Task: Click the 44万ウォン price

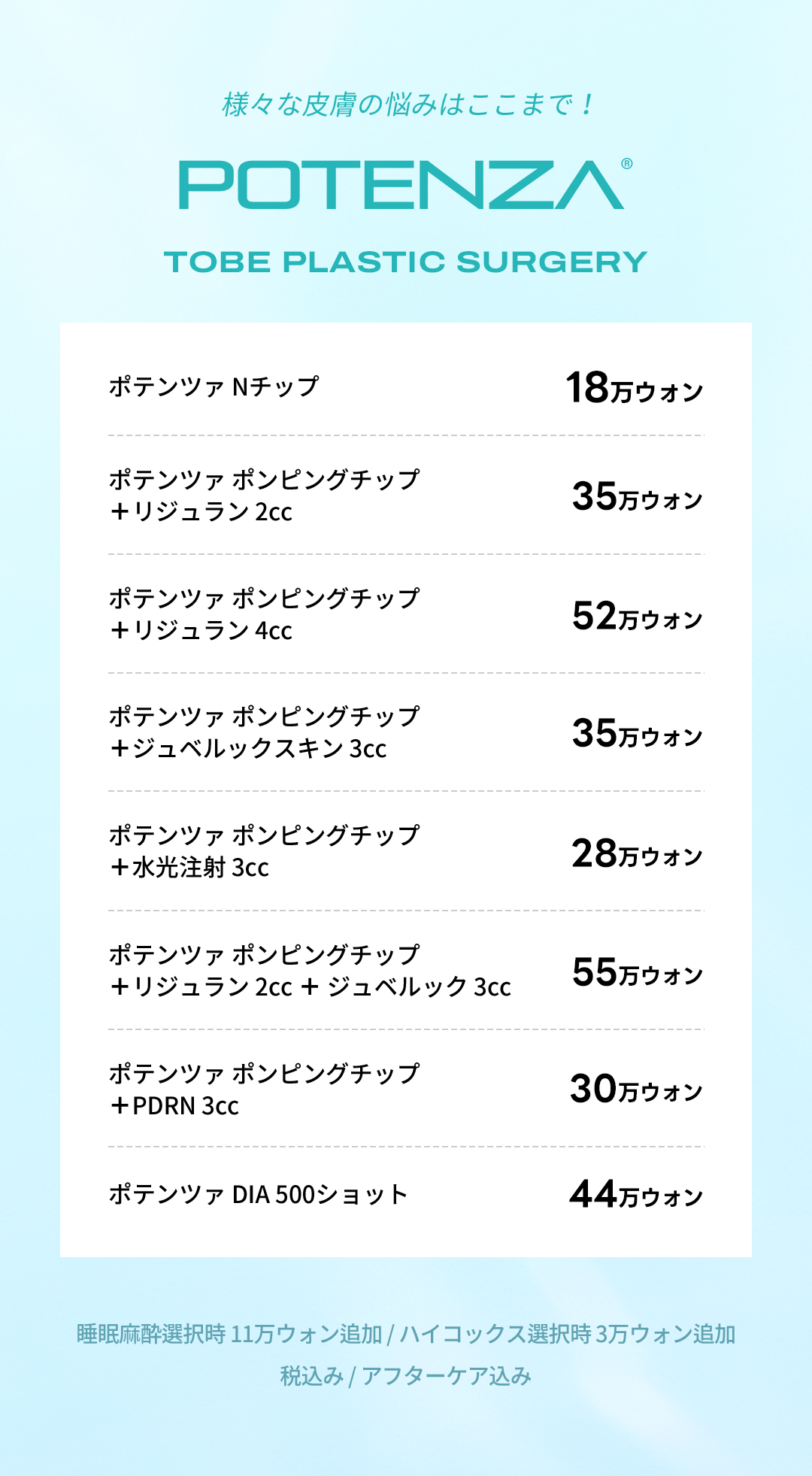Action: [x=636, y=1194]
